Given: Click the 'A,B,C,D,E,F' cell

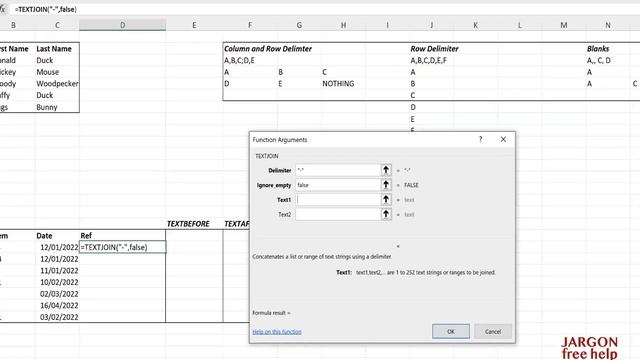Looking at the screenshot, I should (x=431, y=60).
